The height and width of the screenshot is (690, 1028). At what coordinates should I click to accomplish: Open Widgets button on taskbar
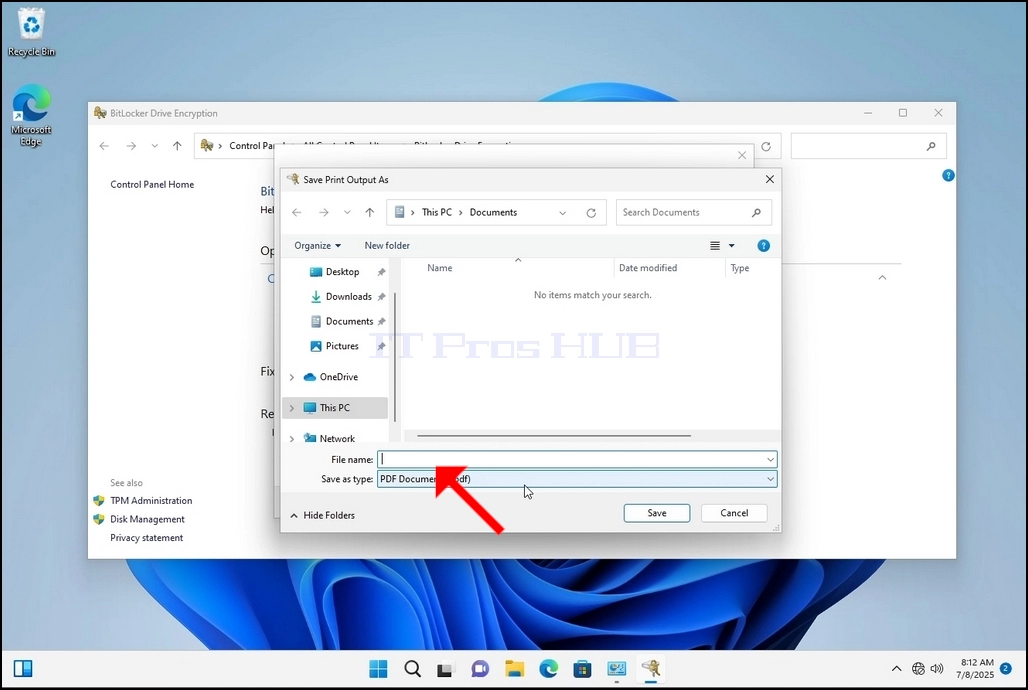click(x=23, y=668)
